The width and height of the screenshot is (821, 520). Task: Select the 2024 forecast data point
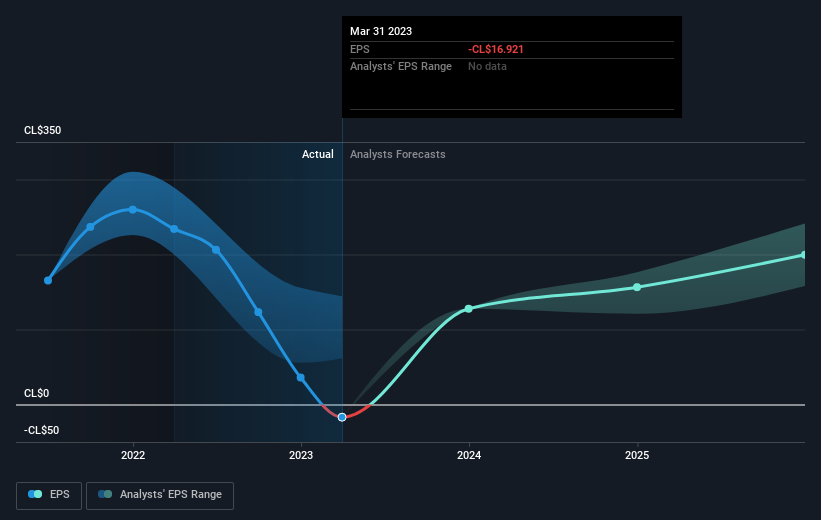pyautogui.click(x=469, y=309)
